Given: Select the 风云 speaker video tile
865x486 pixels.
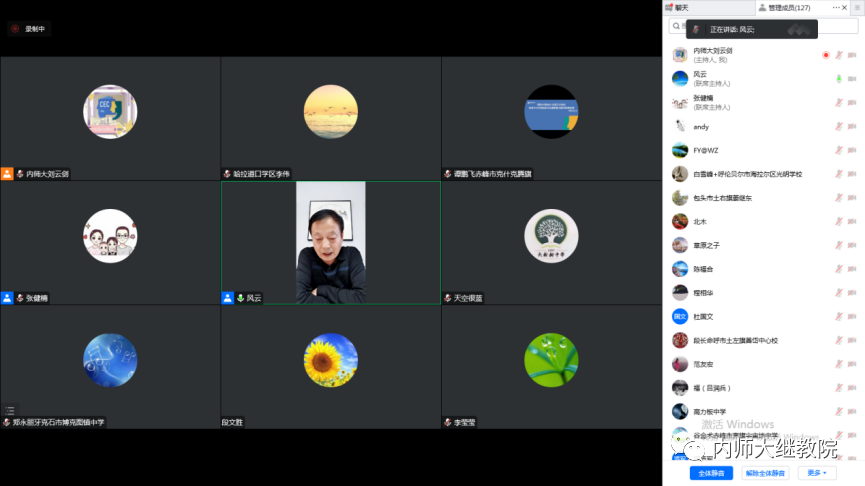Looking at the screenshot, I should pyautogui.click(x=330, y=243).
